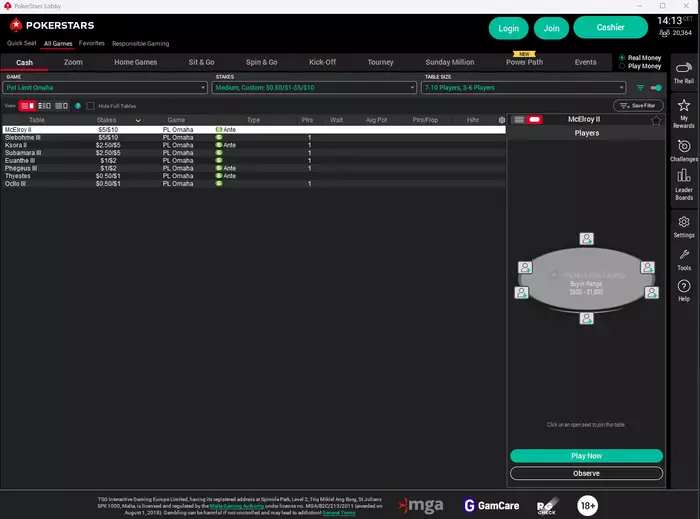700x519 pixels.
Task: Go to Quick Seat
Action: tap(21, 43)
